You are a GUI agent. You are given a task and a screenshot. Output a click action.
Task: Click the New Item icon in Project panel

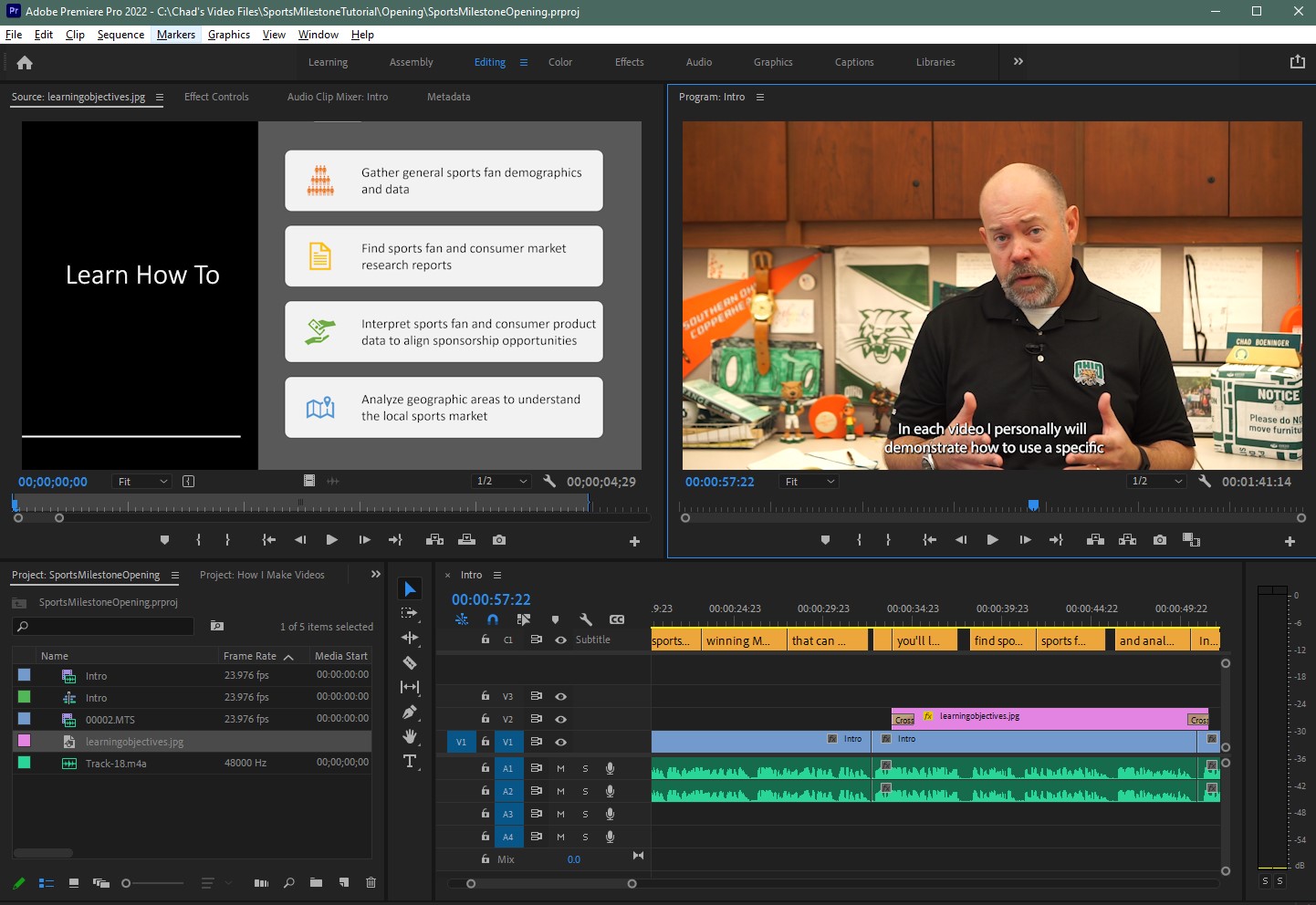tap(344, 882)
